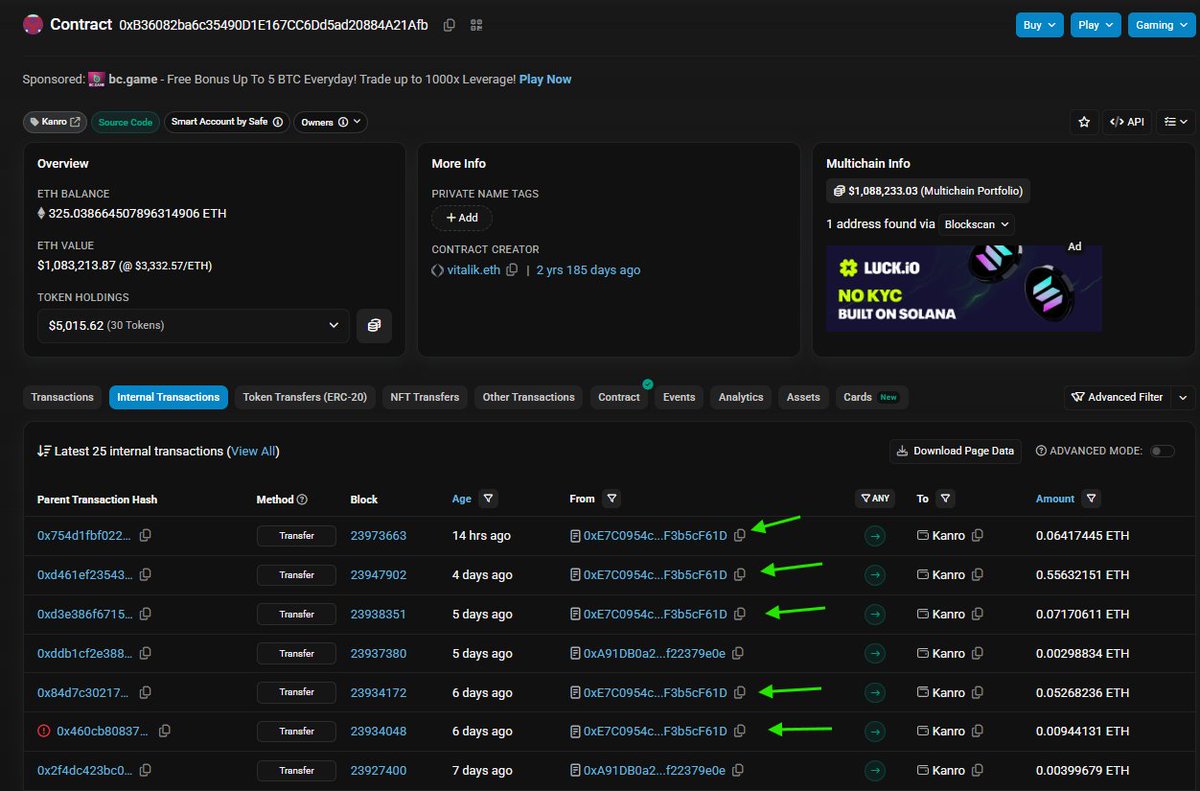Filter by the From column
Screen dimensions: 1200x791
[612, 498]
